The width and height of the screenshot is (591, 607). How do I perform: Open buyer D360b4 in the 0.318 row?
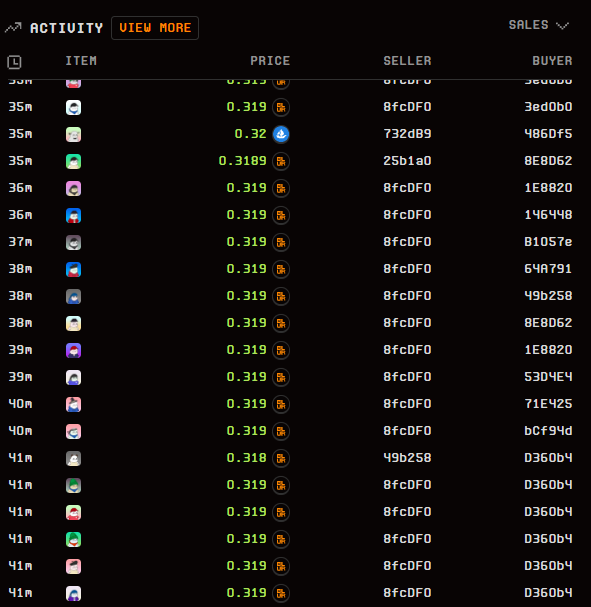(x=548, y=458)
